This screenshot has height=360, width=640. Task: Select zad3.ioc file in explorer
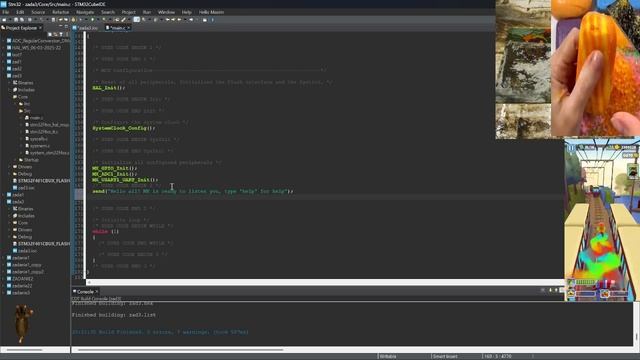coord(24,188)
